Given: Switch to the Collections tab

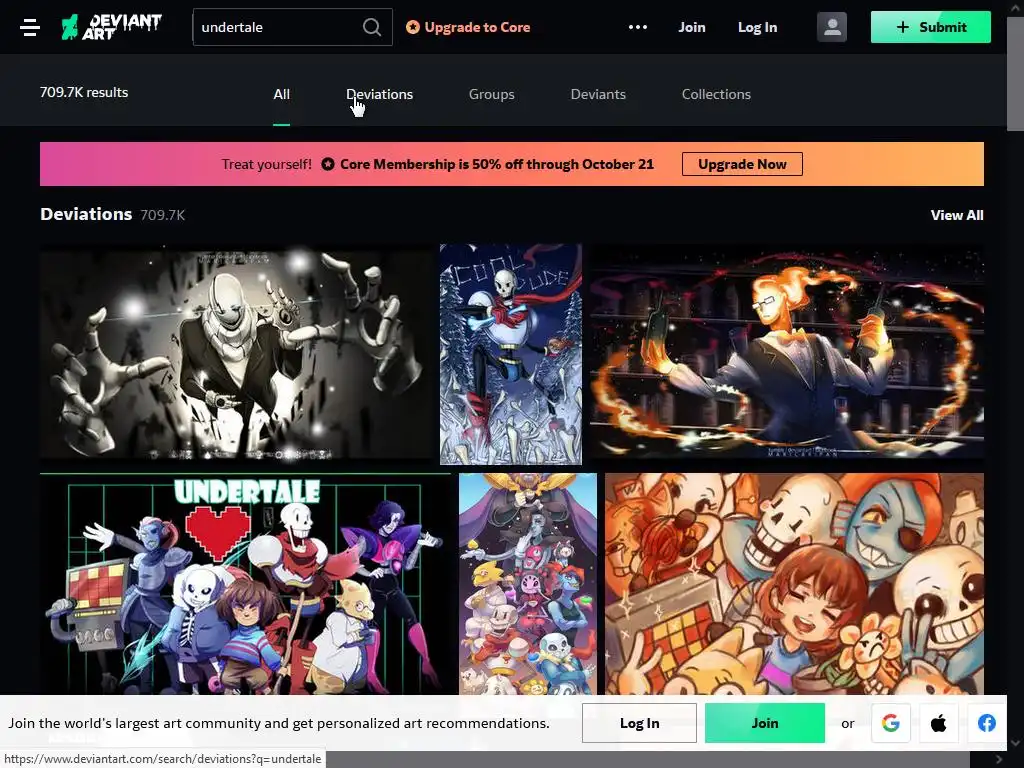Looking at the screenshot, I should [x=716, y=95].
